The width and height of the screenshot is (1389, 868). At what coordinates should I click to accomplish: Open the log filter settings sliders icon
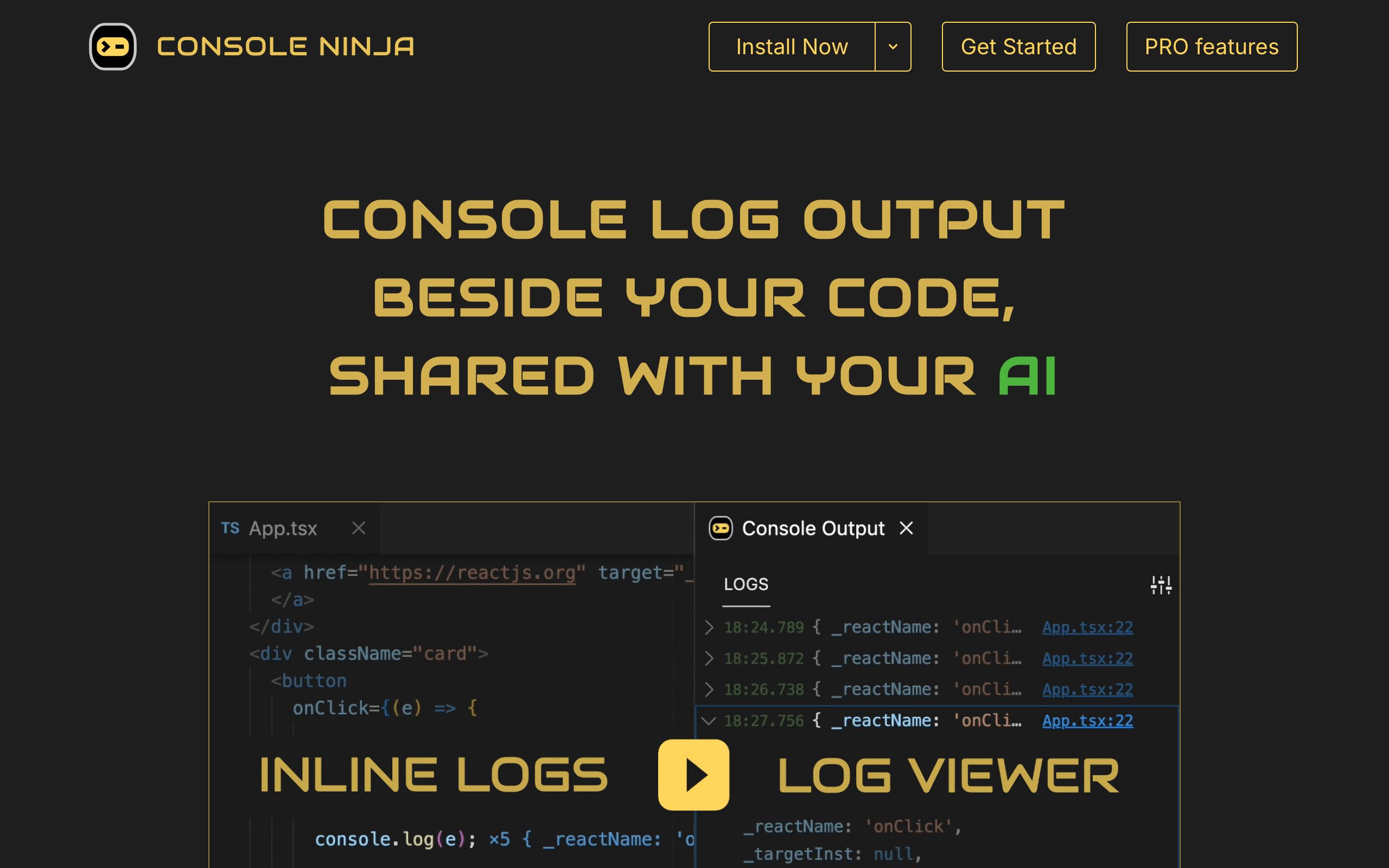coord(1161,585)
